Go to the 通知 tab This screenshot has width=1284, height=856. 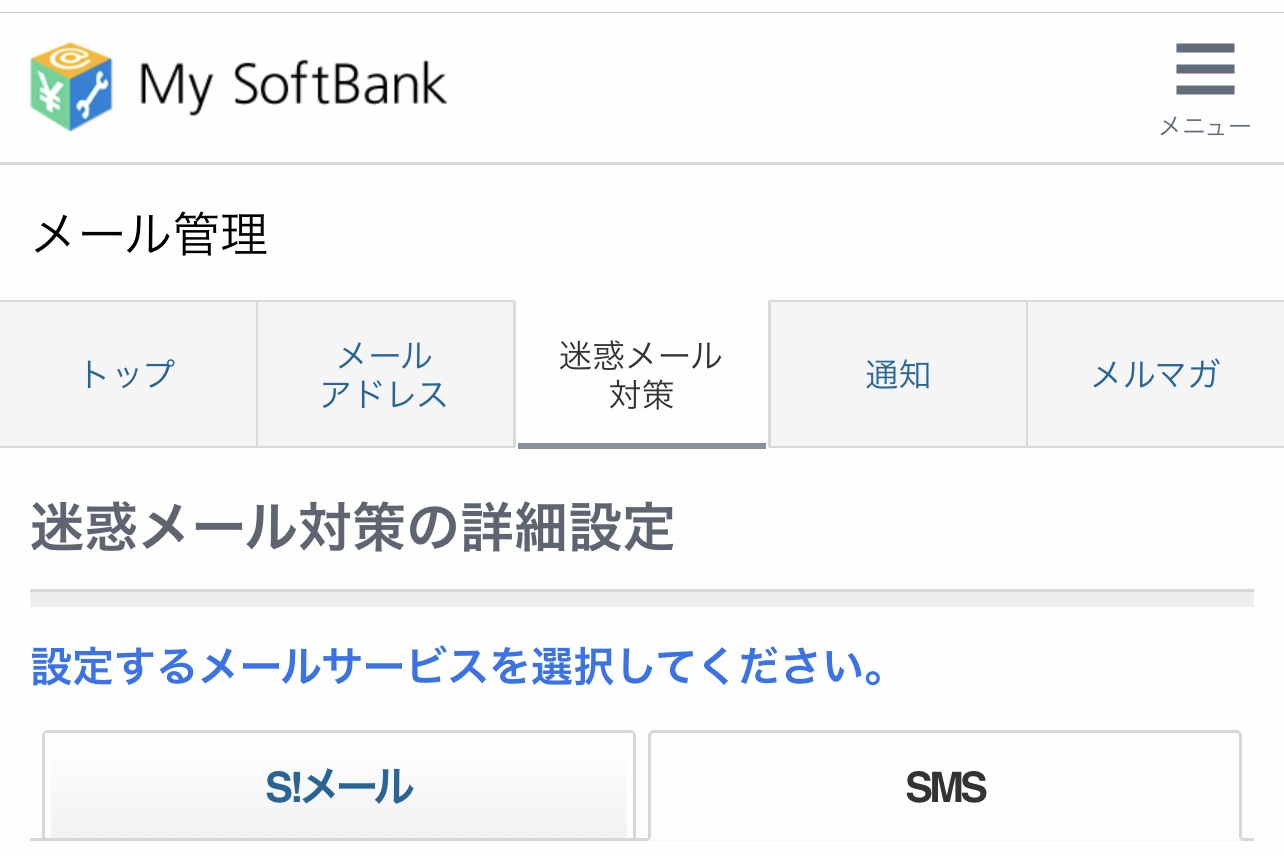click(x=898, y=374)
